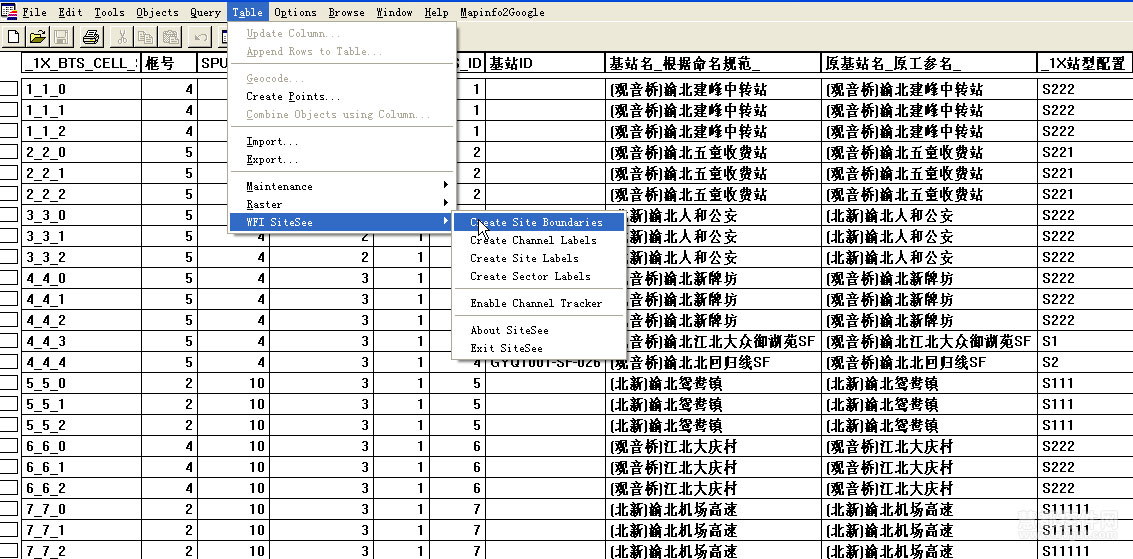Viewport: 1133px width, 559px height.
Task: Choose Import from the Table menu
Action: click(x=342, y=142)
